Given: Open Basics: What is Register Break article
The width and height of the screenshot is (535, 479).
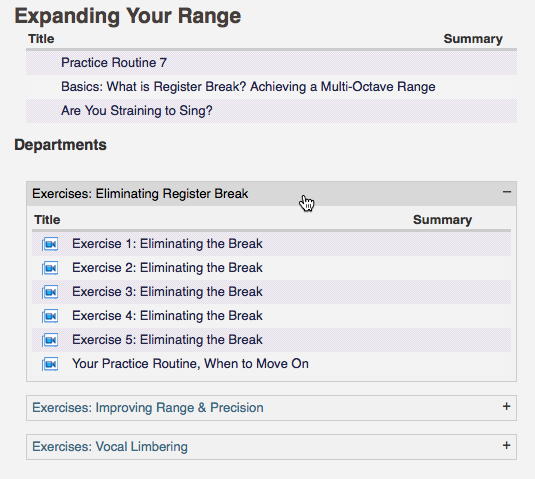Looking at the screenshot, I should point(248,87).
